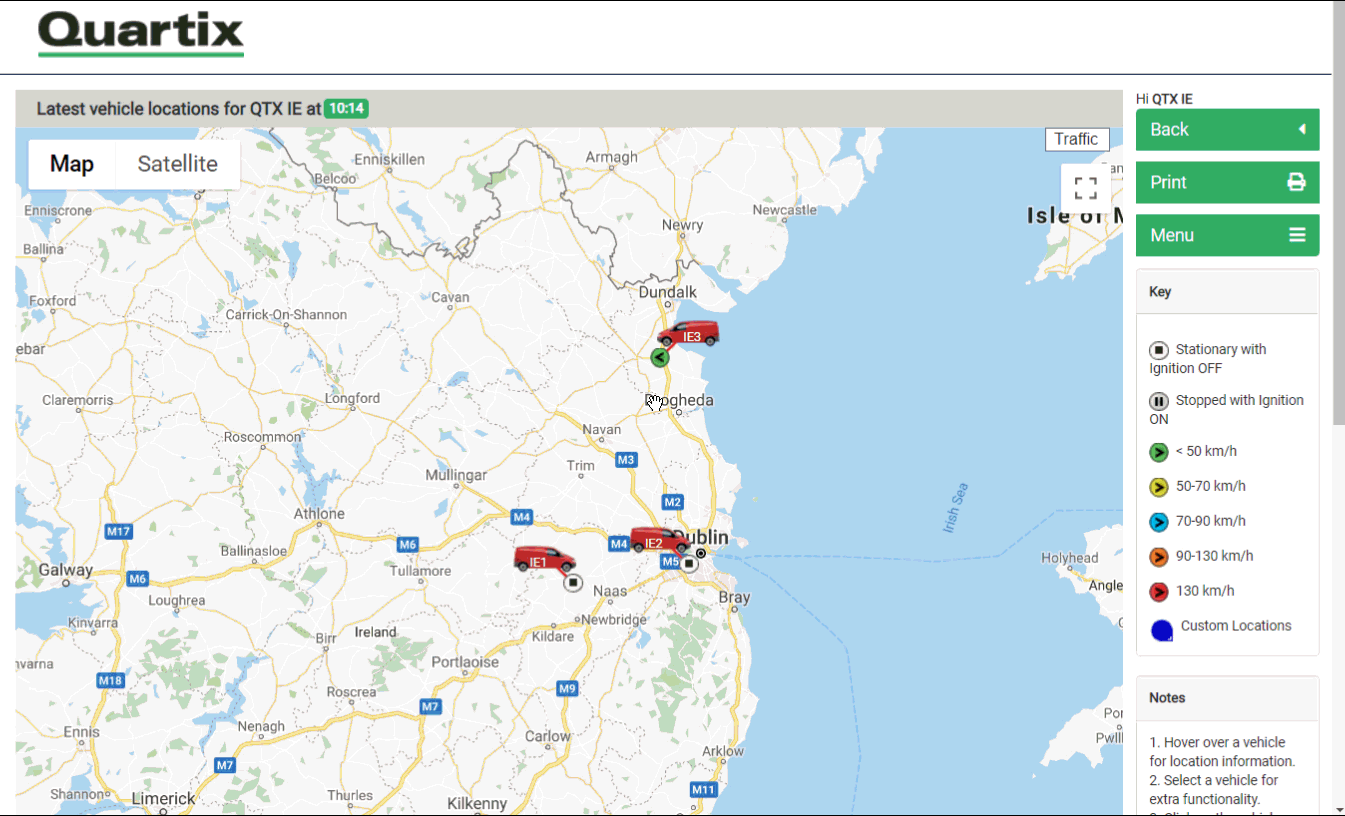This screenshot has width=1345, height=816.
Task: Click the Back button's arrow chevron
Action: [x=1303, y=129]
